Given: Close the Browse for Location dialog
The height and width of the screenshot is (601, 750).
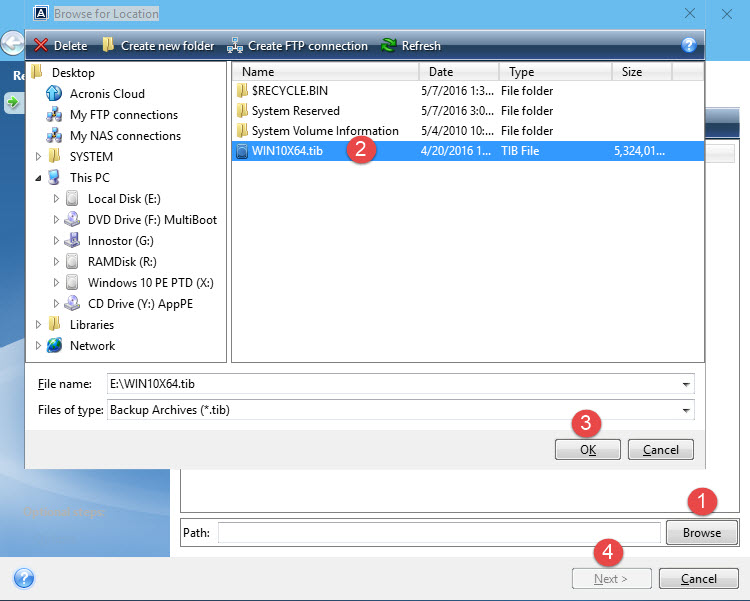Looking at the screenshot, I should (690, 13).
